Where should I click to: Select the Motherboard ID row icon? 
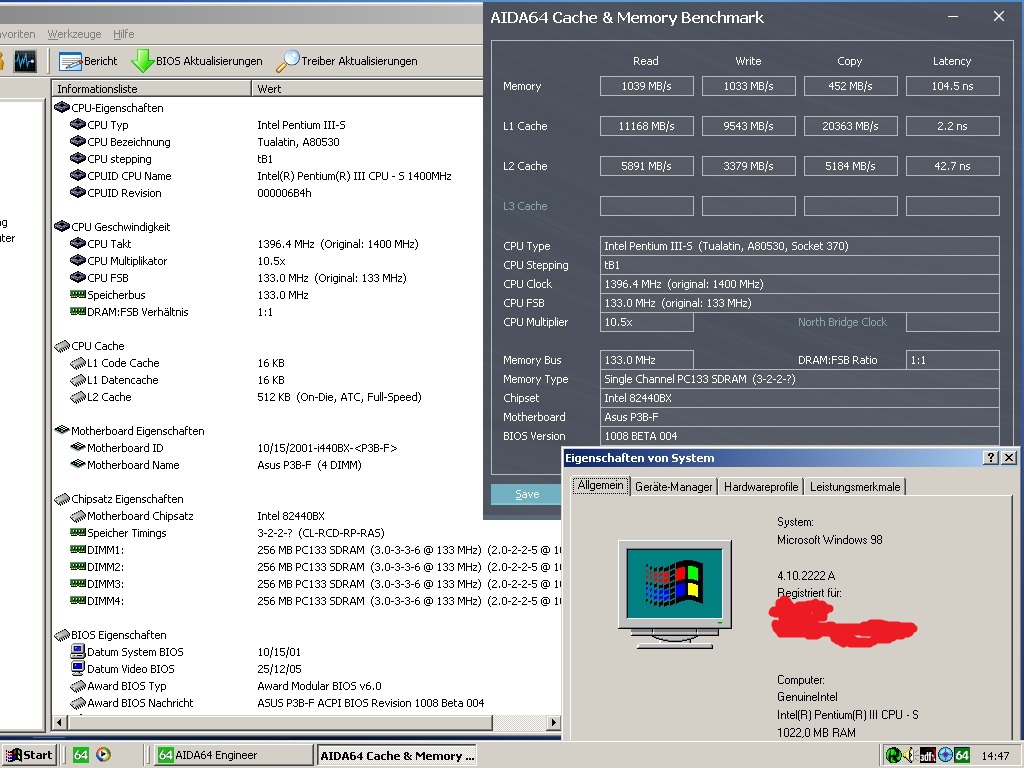tap(78, 447)
